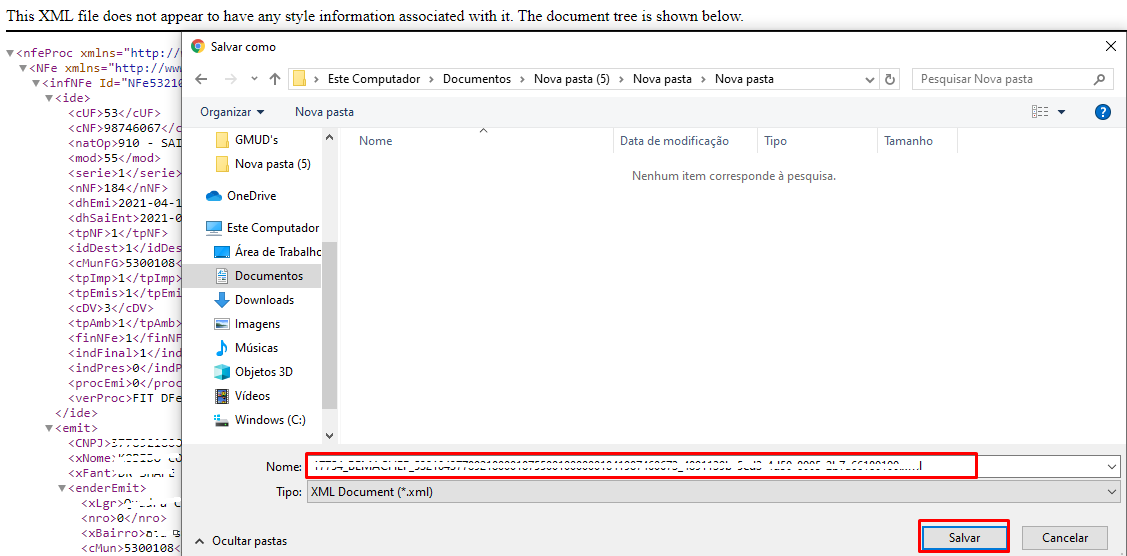Image resolution: width=1127 pixels, height=556 pixels.
Task: Select Este Computador in navigation pane
Action: tap(262, 227)
